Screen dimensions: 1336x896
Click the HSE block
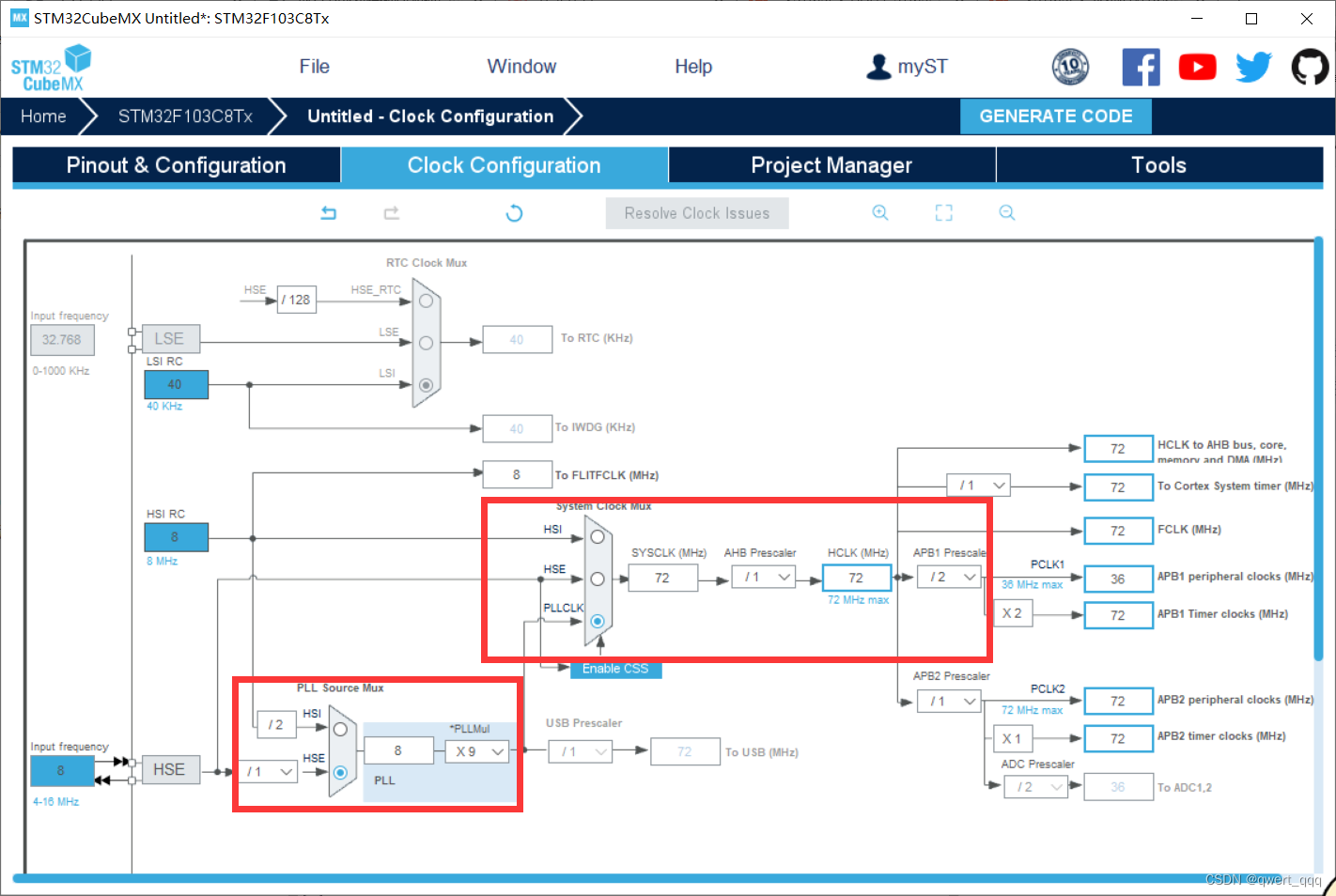(x=169, y=770)
